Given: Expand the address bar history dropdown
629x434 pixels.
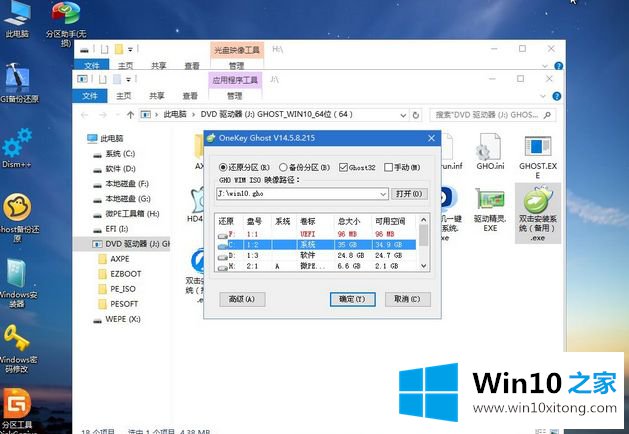Looking at the screenshot, I should pyautogui.click(x=403, y=115).
